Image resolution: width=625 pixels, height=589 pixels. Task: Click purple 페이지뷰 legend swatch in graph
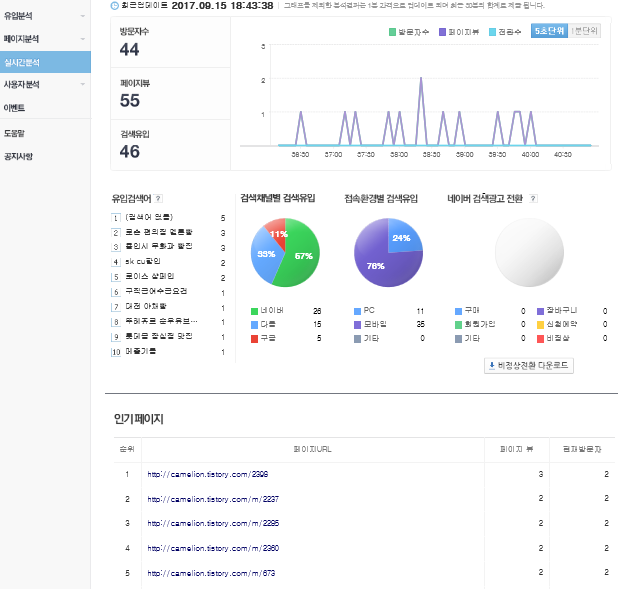pos(442,32)
